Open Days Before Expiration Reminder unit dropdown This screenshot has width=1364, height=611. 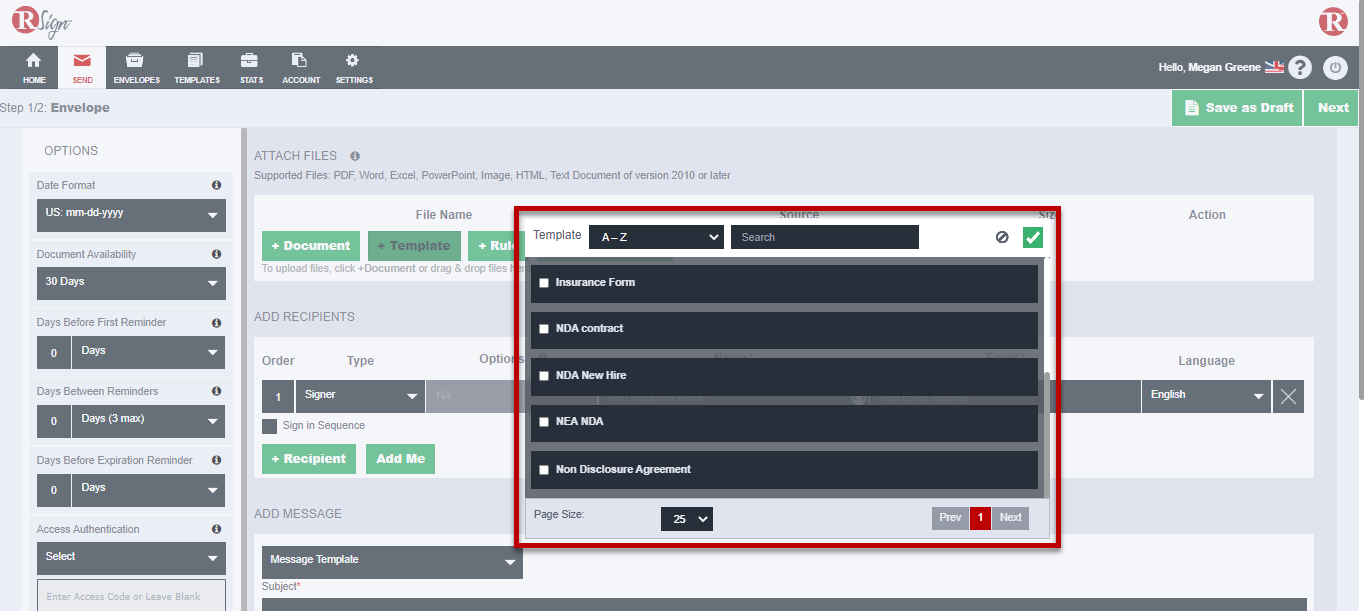click(148, 490)
